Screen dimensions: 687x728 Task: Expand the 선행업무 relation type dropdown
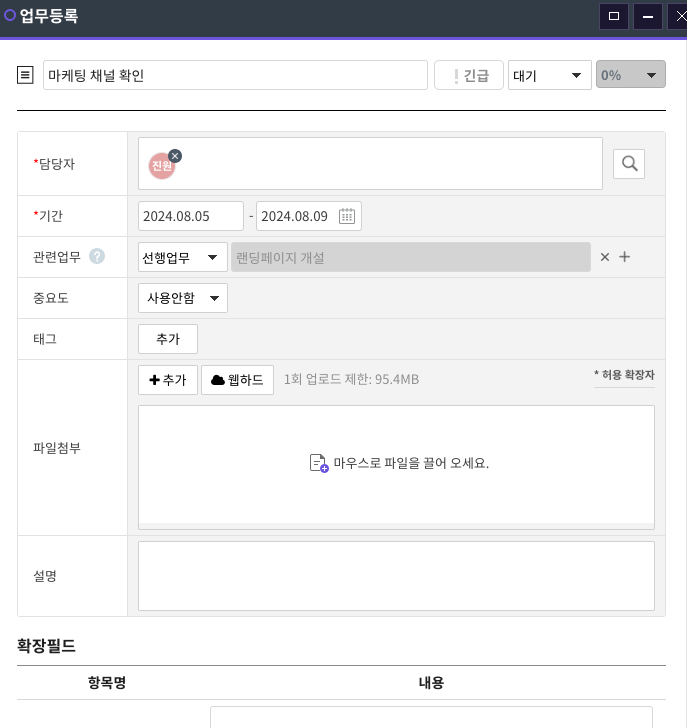(x=183, y=257)
